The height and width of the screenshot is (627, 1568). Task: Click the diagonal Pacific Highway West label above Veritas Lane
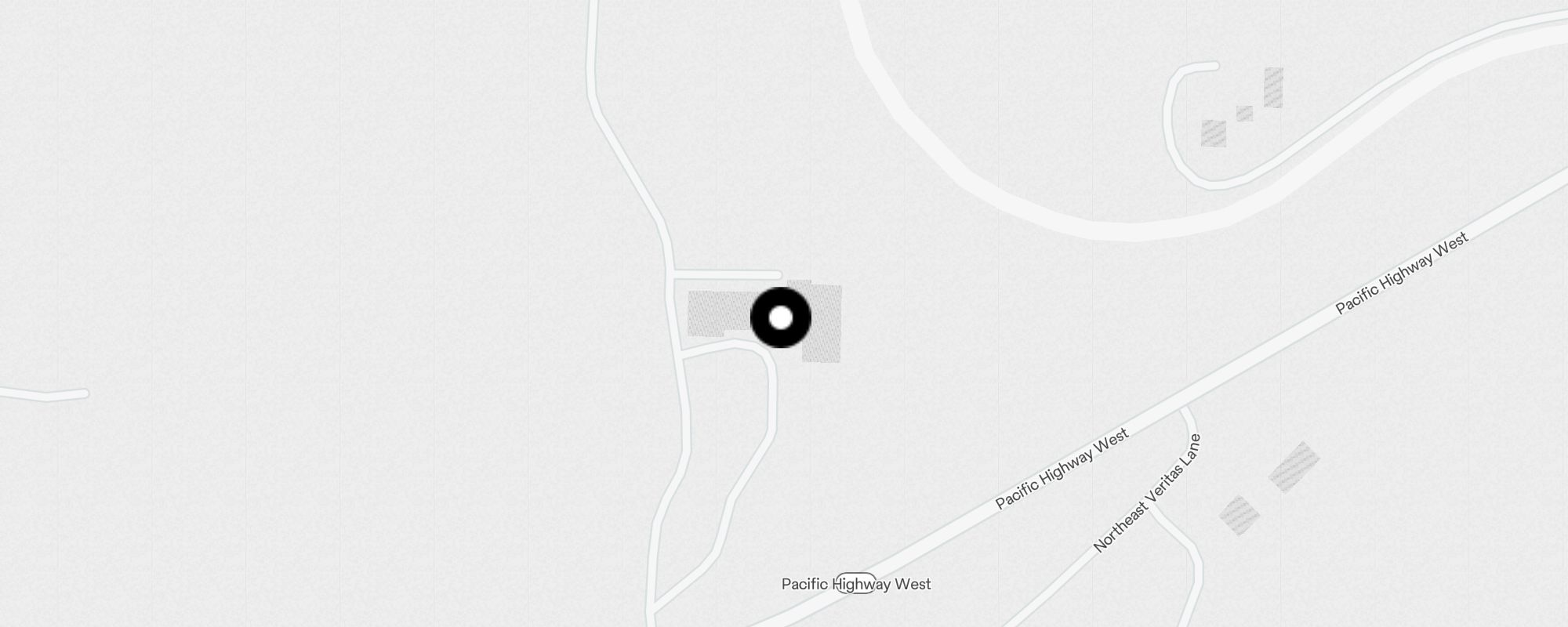click(x=1062, y=469)
